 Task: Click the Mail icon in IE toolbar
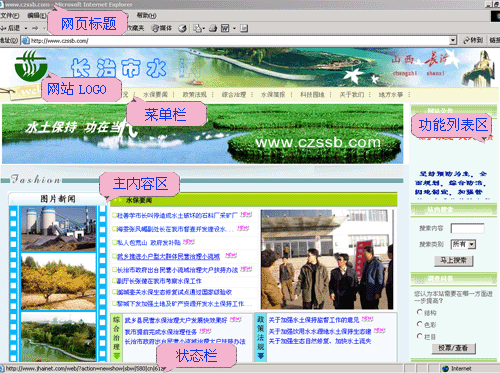pyautogui.click(x=198, y=29)
